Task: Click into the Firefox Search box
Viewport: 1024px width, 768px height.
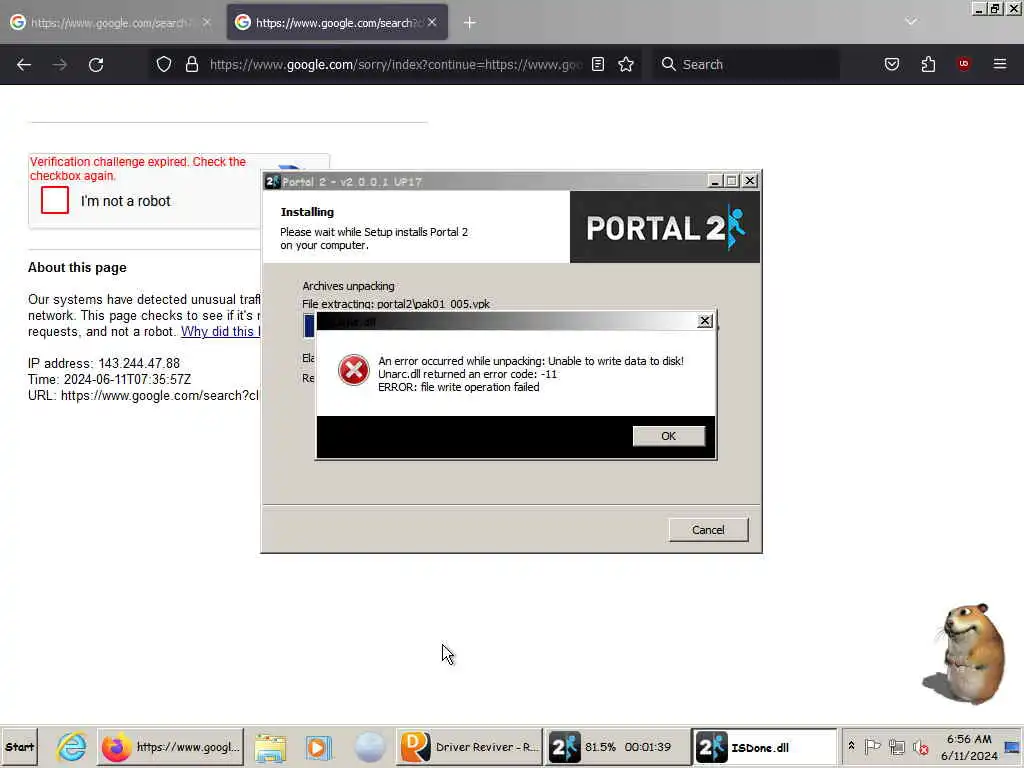Action: pyautogui.click(x=748, y=65)
